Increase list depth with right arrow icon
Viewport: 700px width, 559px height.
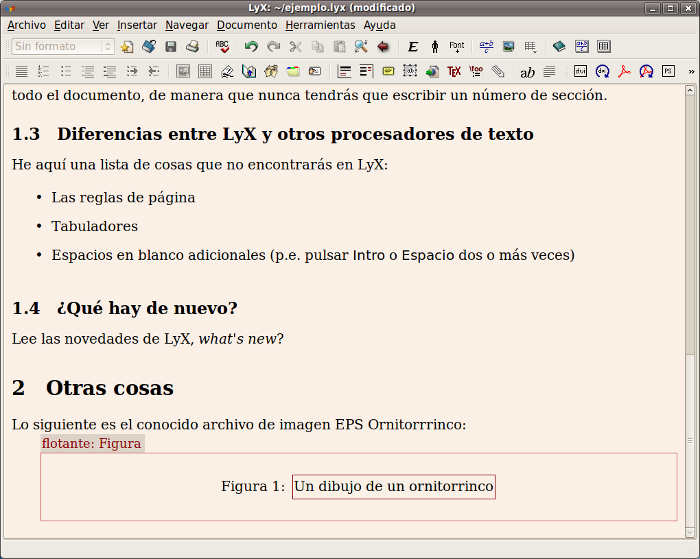pyautogui.click(x=132, y=71)
